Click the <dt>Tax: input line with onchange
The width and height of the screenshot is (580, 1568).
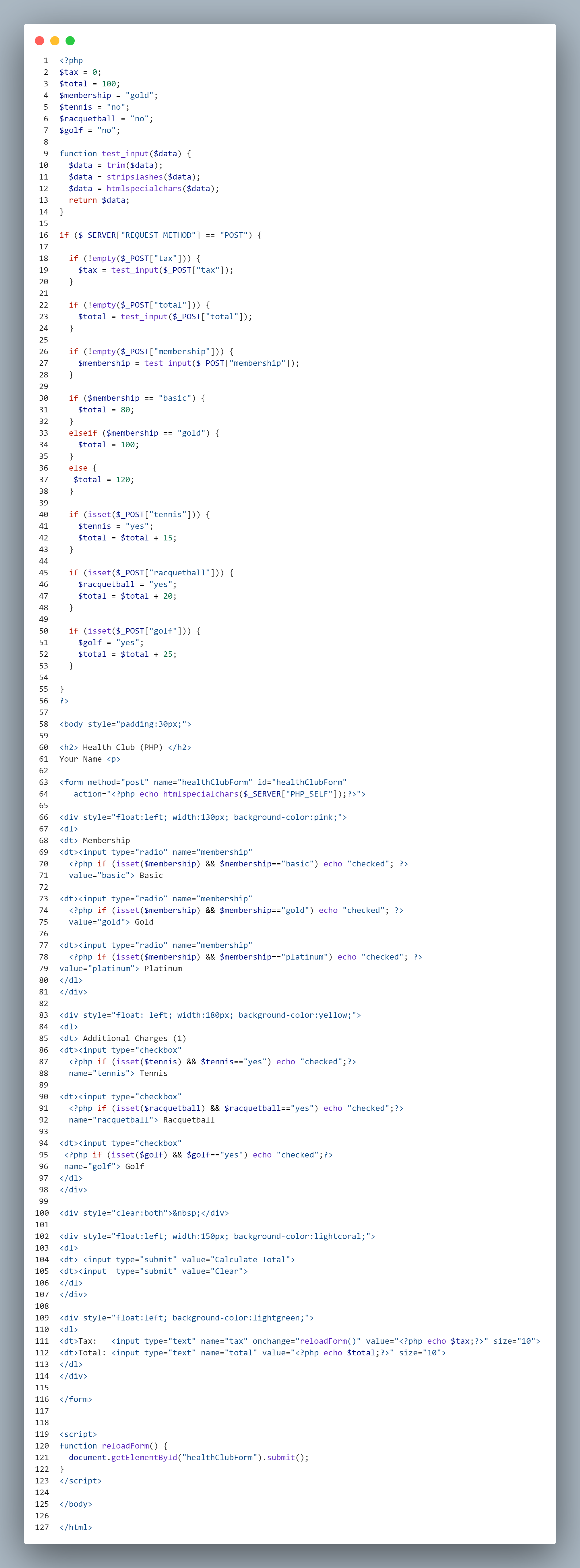point(299,1341)
